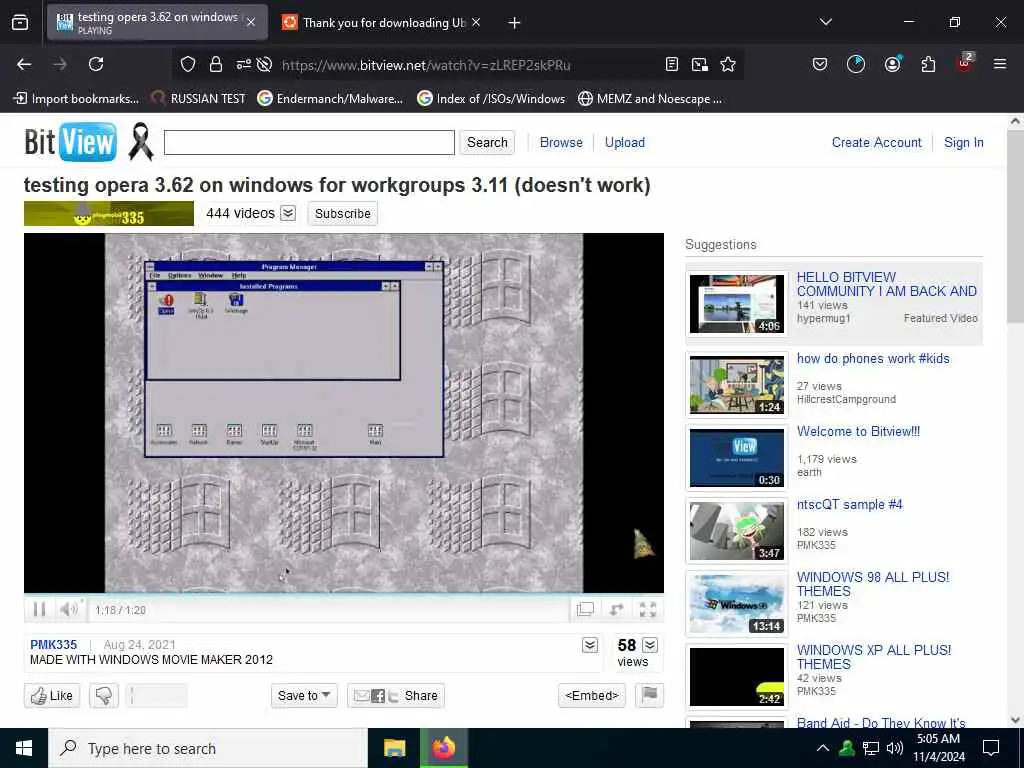The height and width of the screenshot is (768, 1024).
Task: Click the Share button
Action: coord(396,696)
